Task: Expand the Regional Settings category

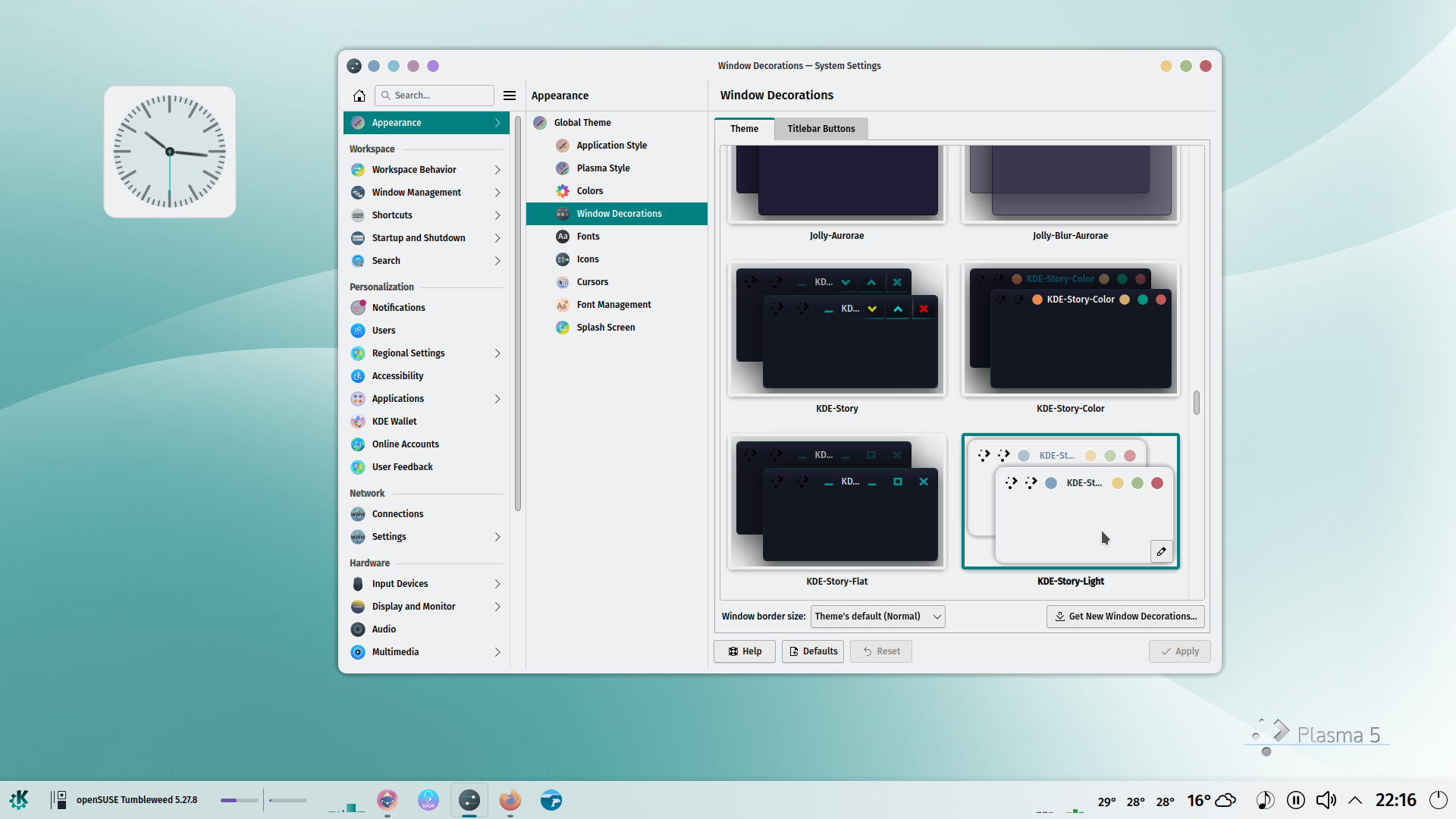Action: (x=426, y=353)
